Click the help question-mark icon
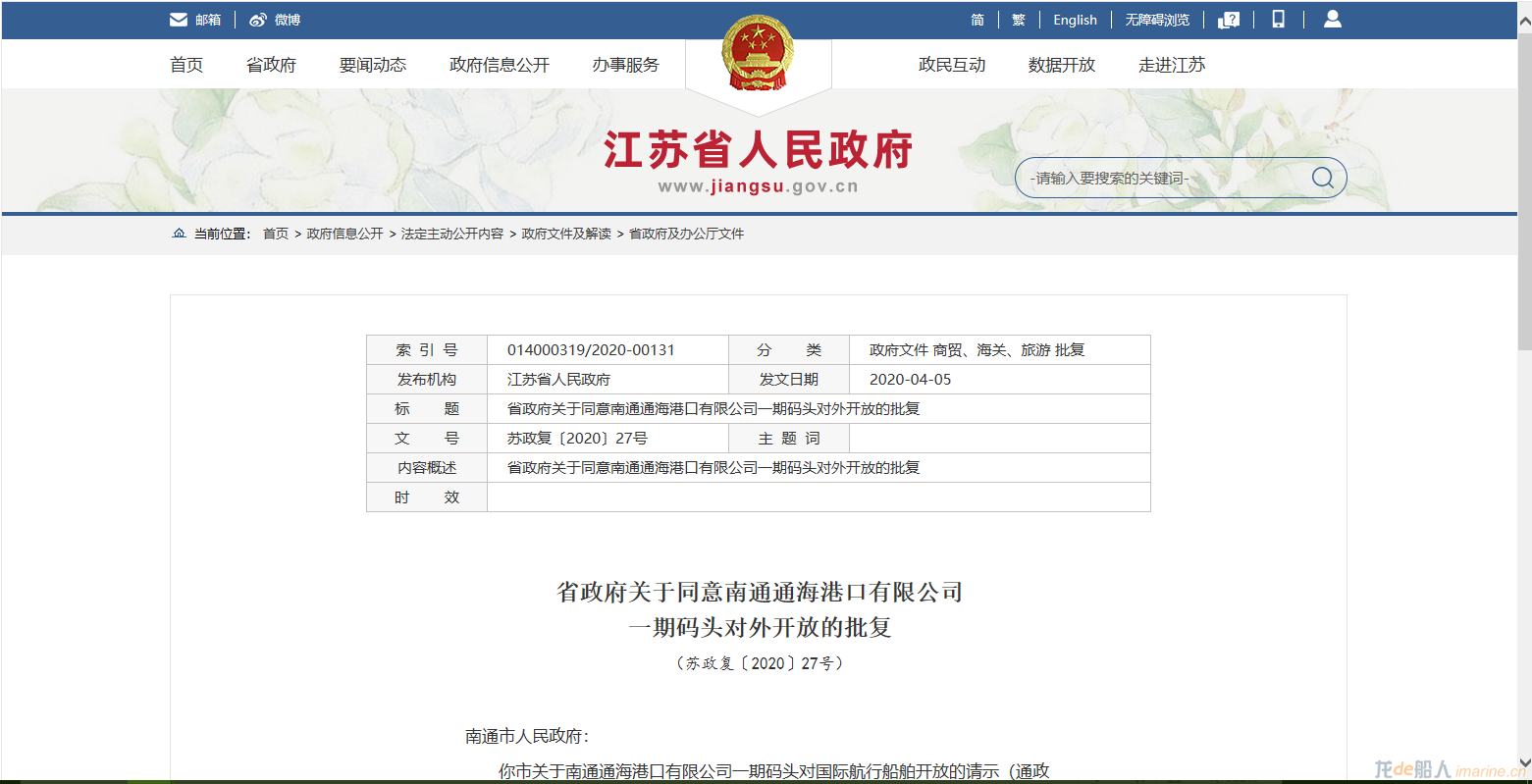 point(1229,20)
